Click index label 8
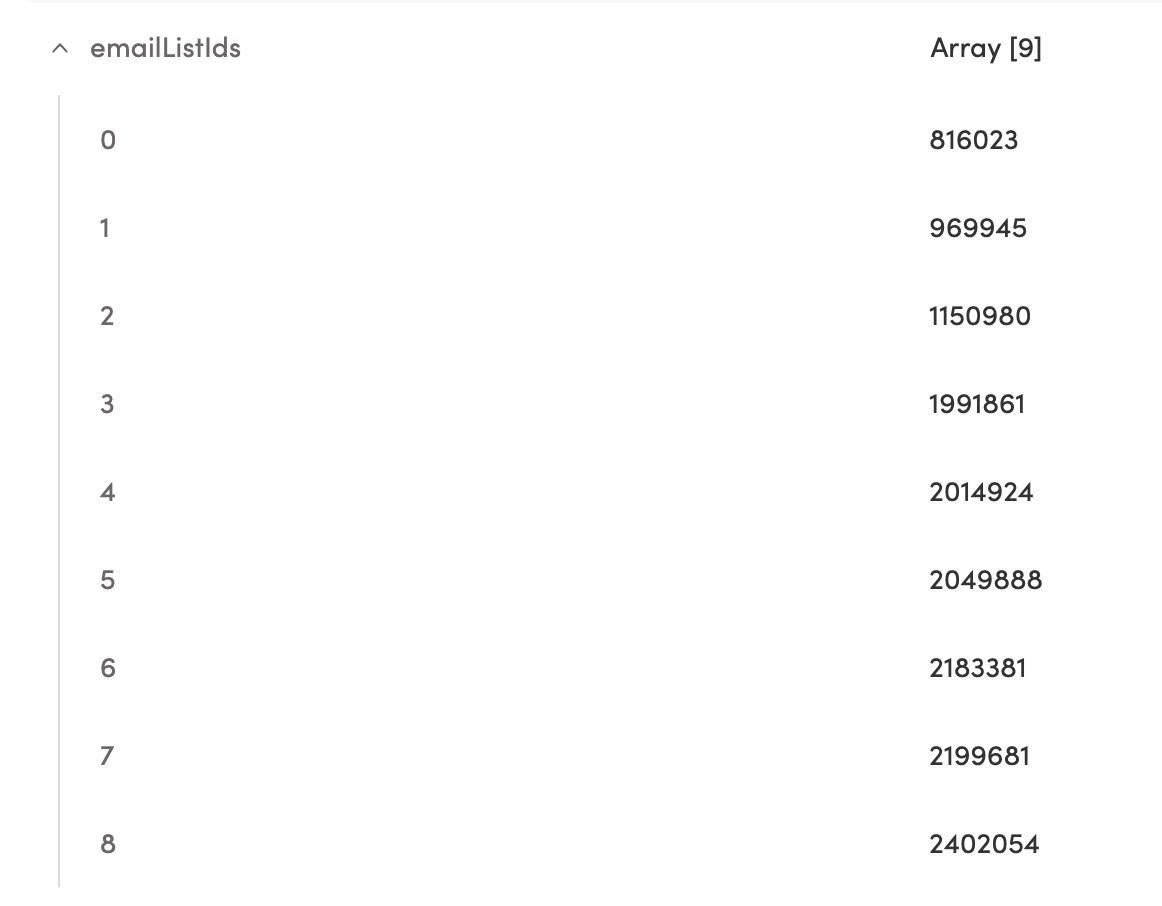1162x906 pixels. 106,844
